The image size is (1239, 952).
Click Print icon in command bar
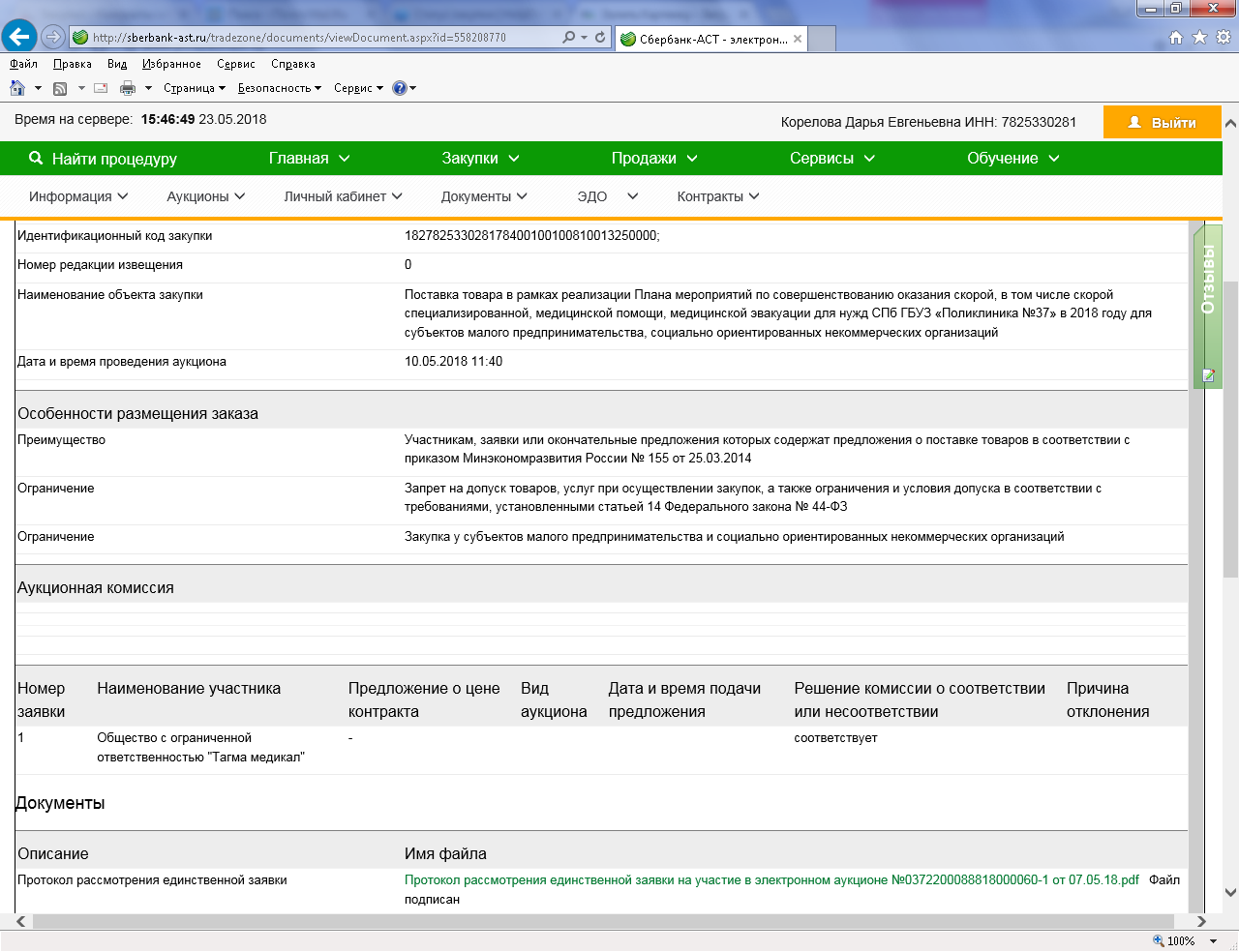click(127, 88)
